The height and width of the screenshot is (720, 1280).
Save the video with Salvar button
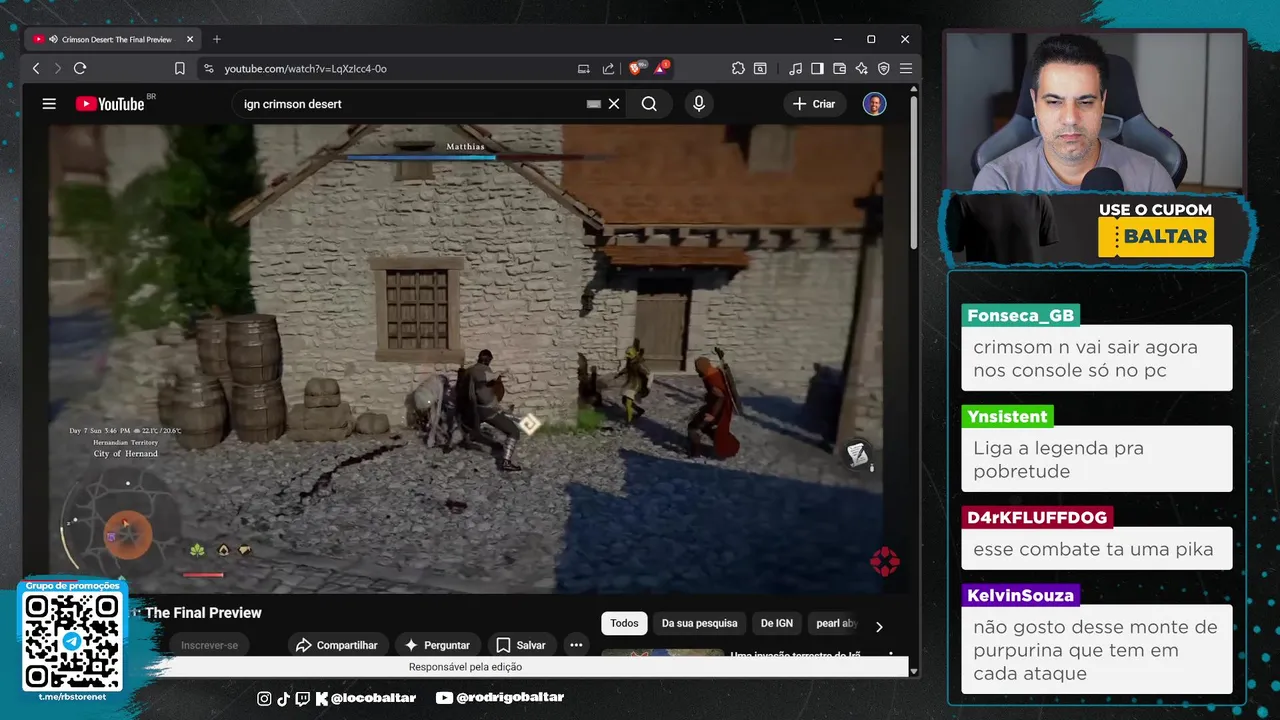pos(521,645)
